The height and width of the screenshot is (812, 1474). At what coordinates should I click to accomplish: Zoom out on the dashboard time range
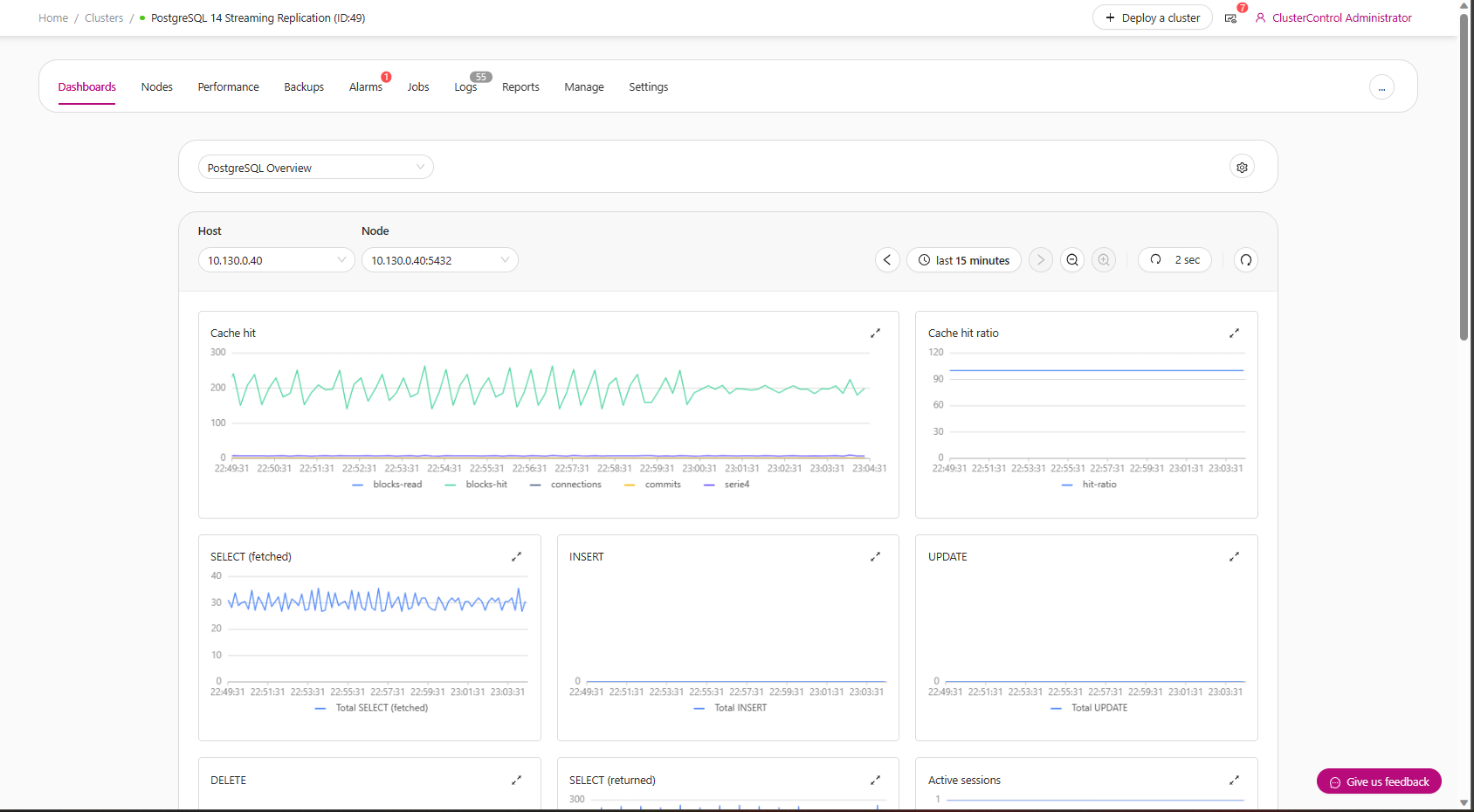pyautogui.click(x=1071, y=259)
